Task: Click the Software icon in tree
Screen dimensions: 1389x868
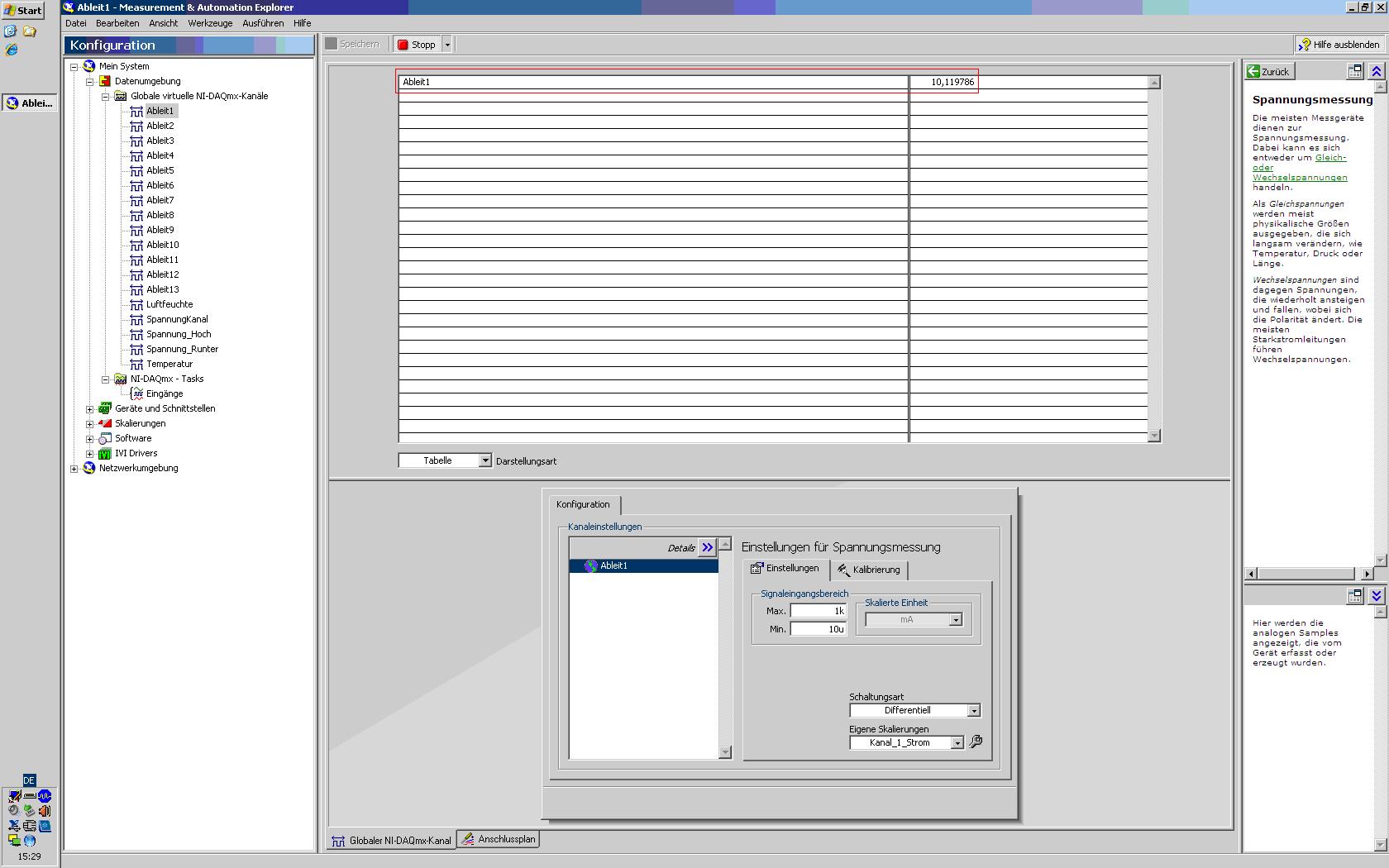Action: 105,438
